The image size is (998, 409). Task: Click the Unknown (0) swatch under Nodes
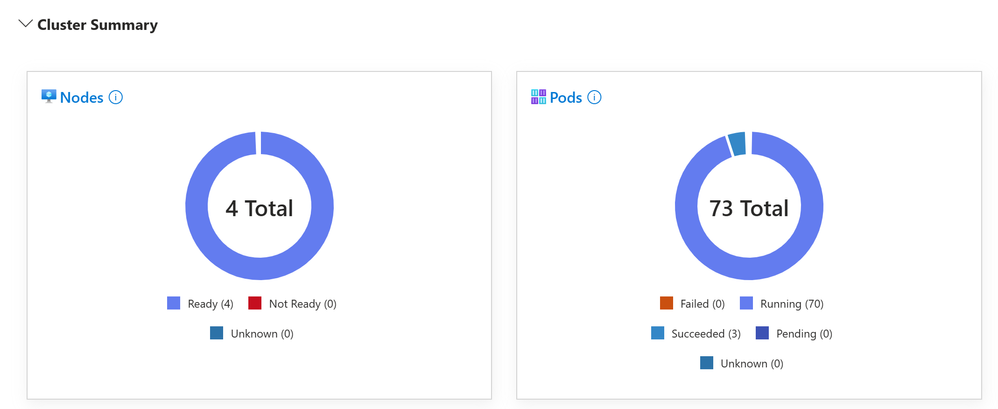(x=217, y=333)
